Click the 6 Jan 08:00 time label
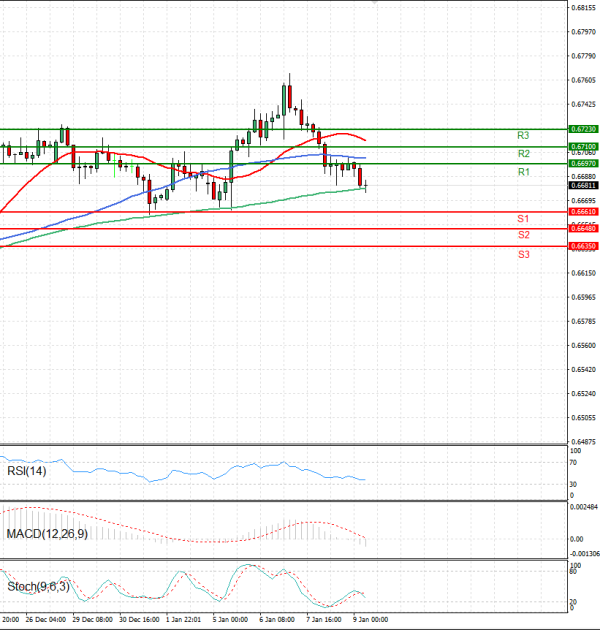The height and width of the screenshot is (630, 600). (277, 619)
